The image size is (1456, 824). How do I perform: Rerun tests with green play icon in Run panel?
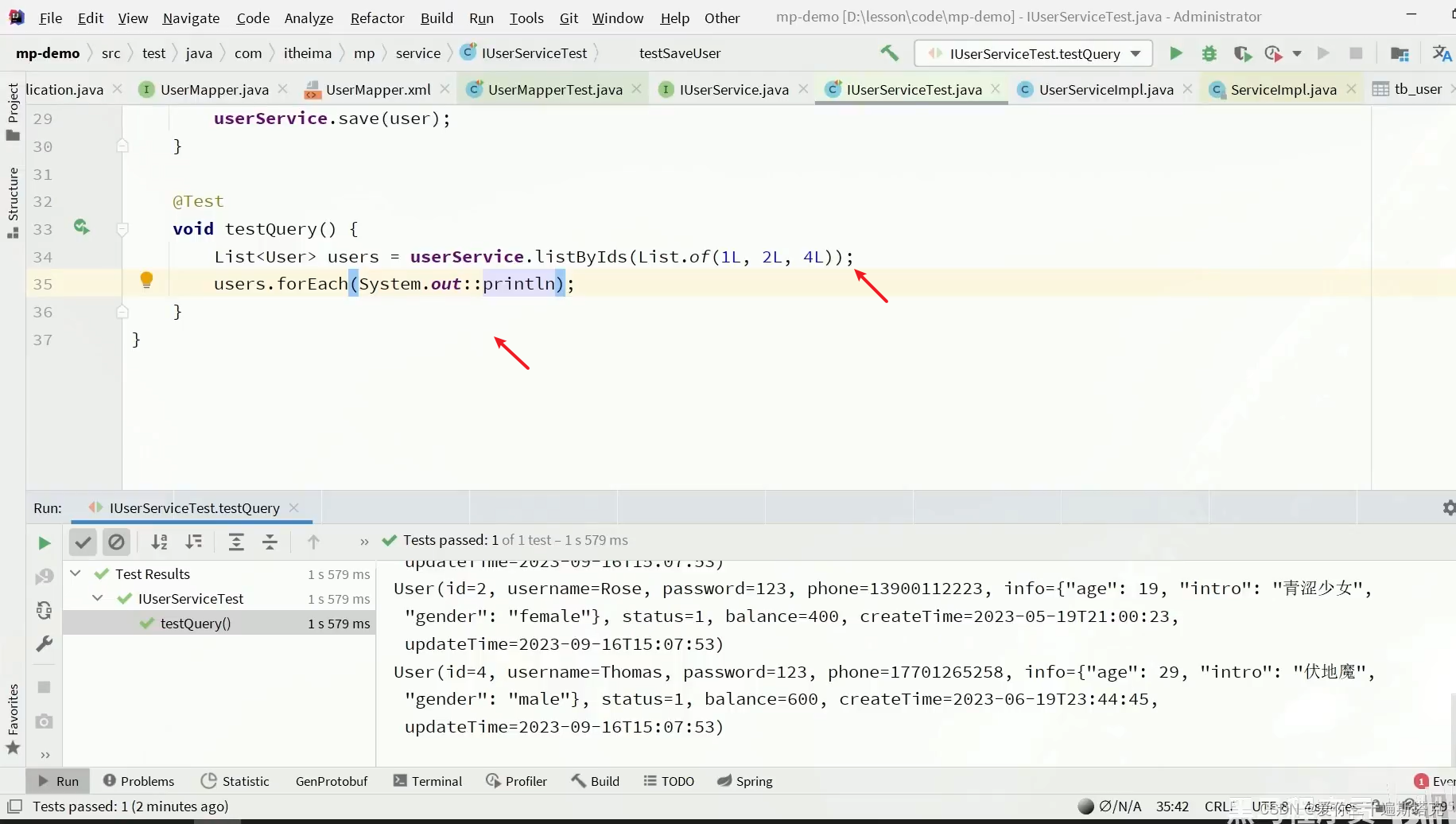(45, 543)
